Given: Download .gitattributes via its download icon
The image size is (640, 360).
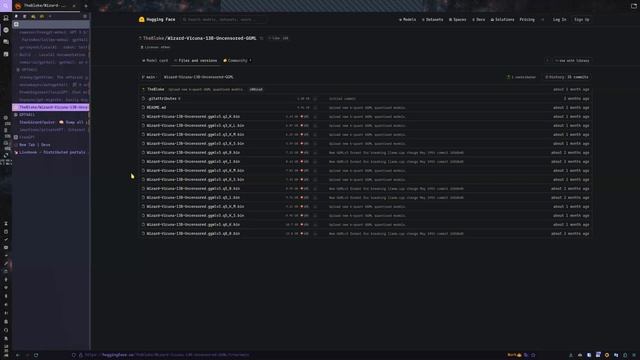Looking at the screenshot, I should (315, 99).
